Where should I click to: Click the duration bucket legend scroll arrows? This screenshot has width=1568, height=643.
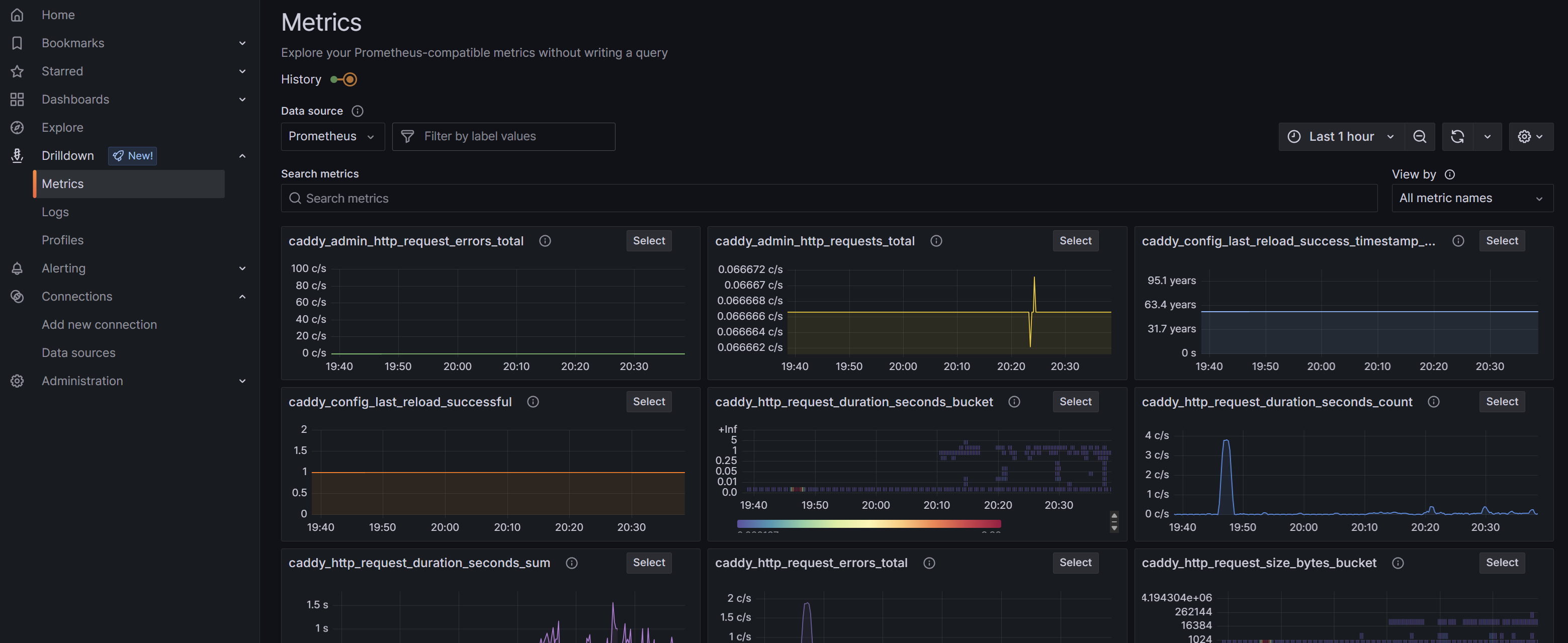(x=1114, y=522)
